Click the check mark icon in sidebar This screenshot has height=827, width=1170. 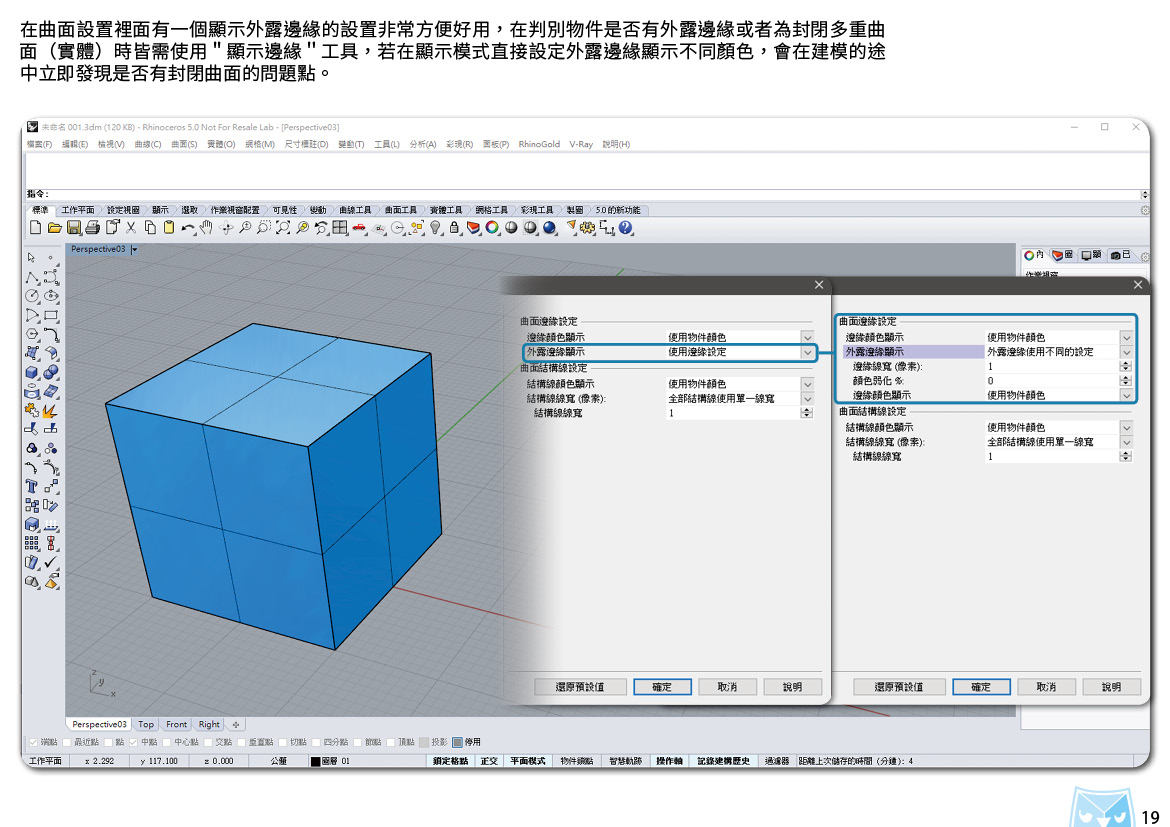51,562
